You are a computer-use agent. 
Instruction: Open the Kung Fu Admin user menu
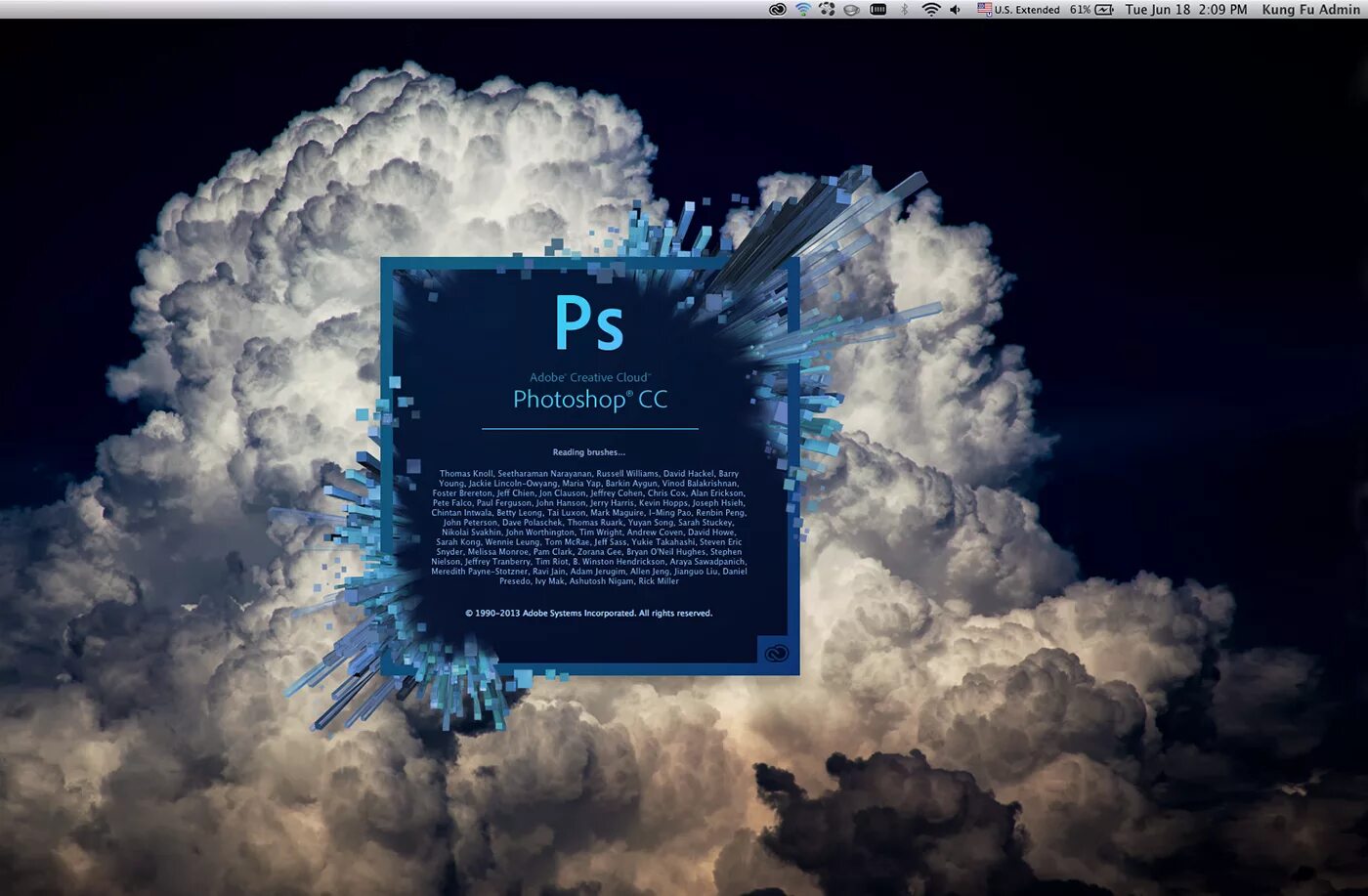tap(1310, 10)
